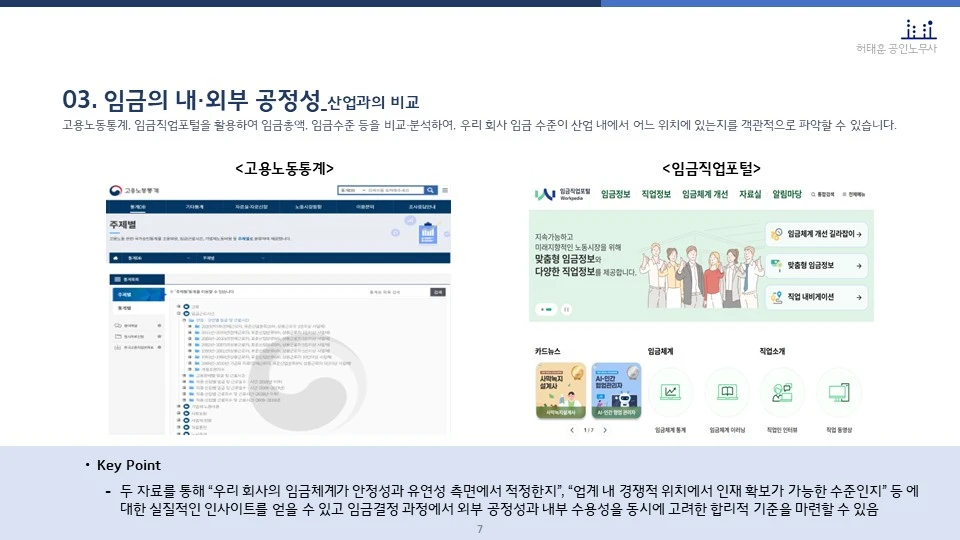The width and height of the screenshot is (960, 540).
Task: Go to previous card news page
Action: [x=572, y=430]
